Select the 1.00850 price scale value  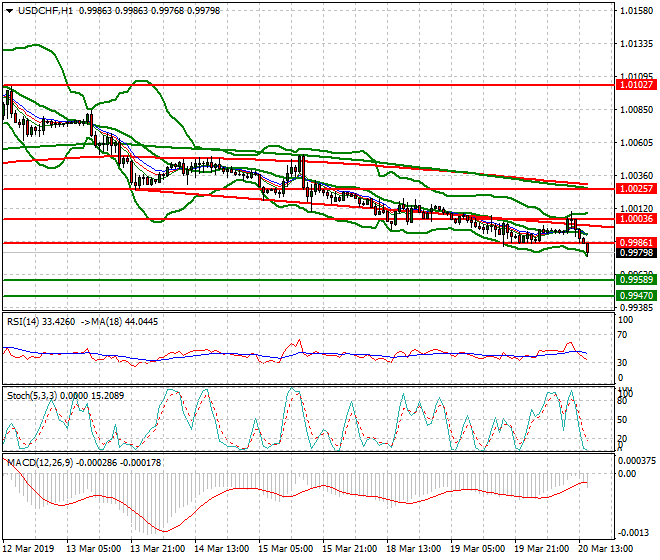coord(636,110)
